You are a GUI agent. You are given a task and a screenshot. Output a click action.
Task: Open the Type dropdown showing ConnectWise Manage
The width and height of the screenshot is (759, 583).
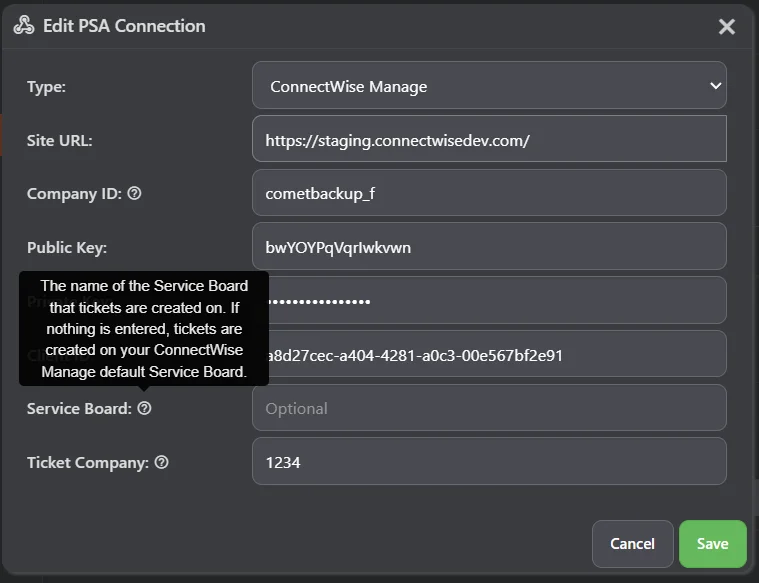(489, 85)
